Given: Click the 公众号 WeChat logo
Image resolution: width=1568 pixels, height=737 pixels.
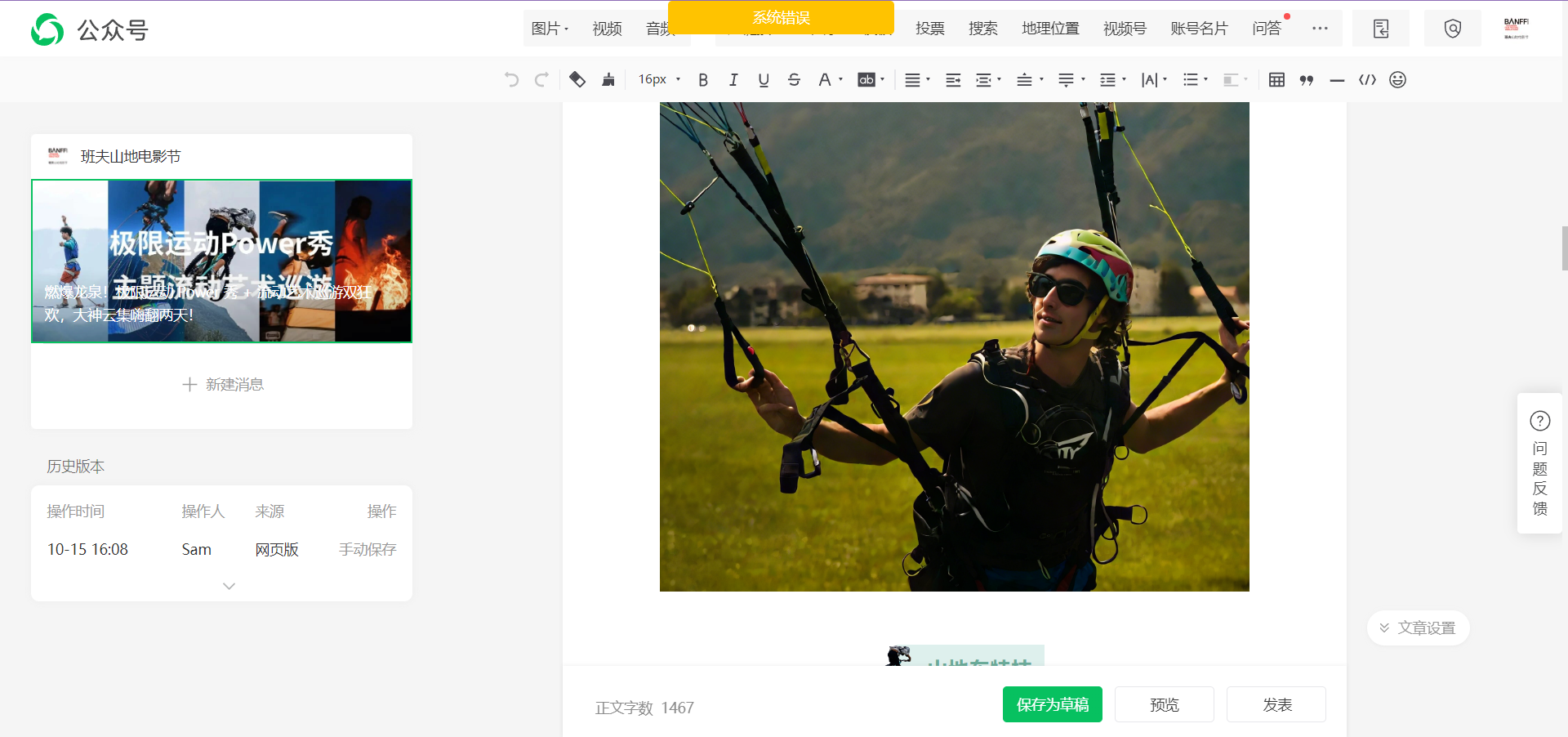Looking at the screenshot, I should [x=89, y=30].
